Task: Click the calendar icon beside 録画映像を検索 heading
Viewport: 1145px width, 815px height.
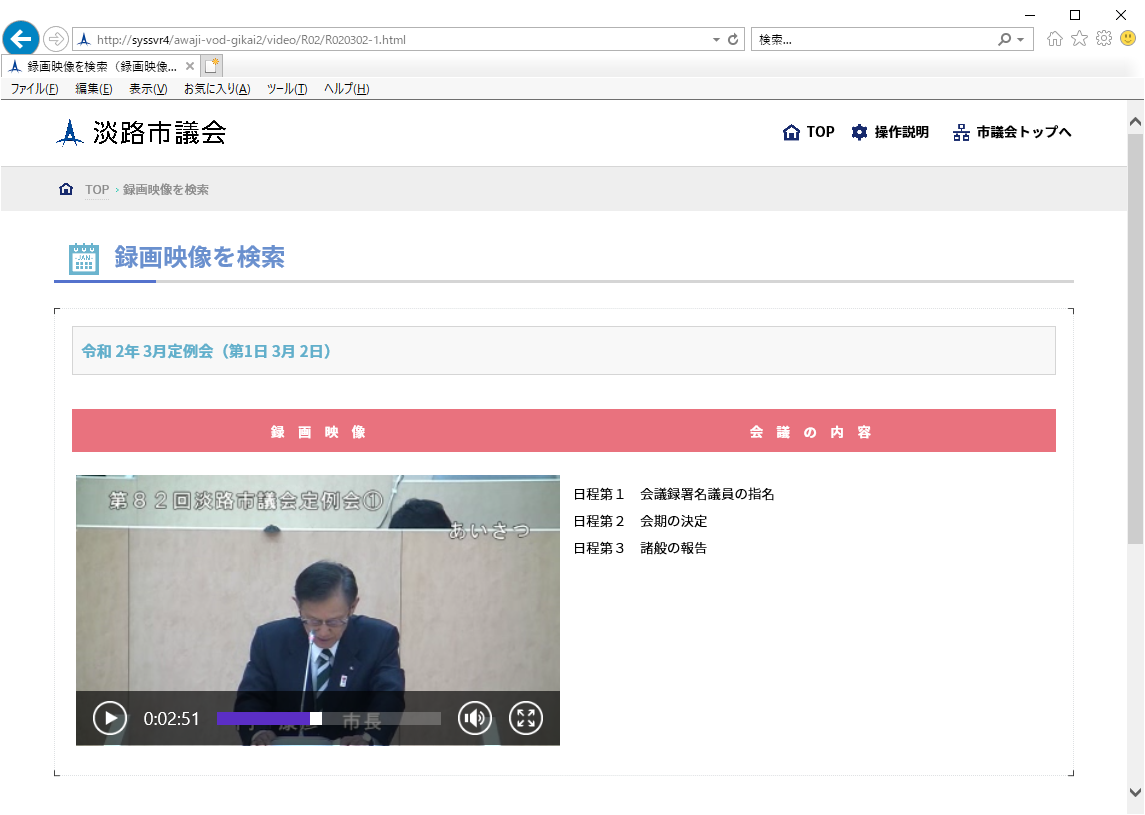Action: point(84,259)
